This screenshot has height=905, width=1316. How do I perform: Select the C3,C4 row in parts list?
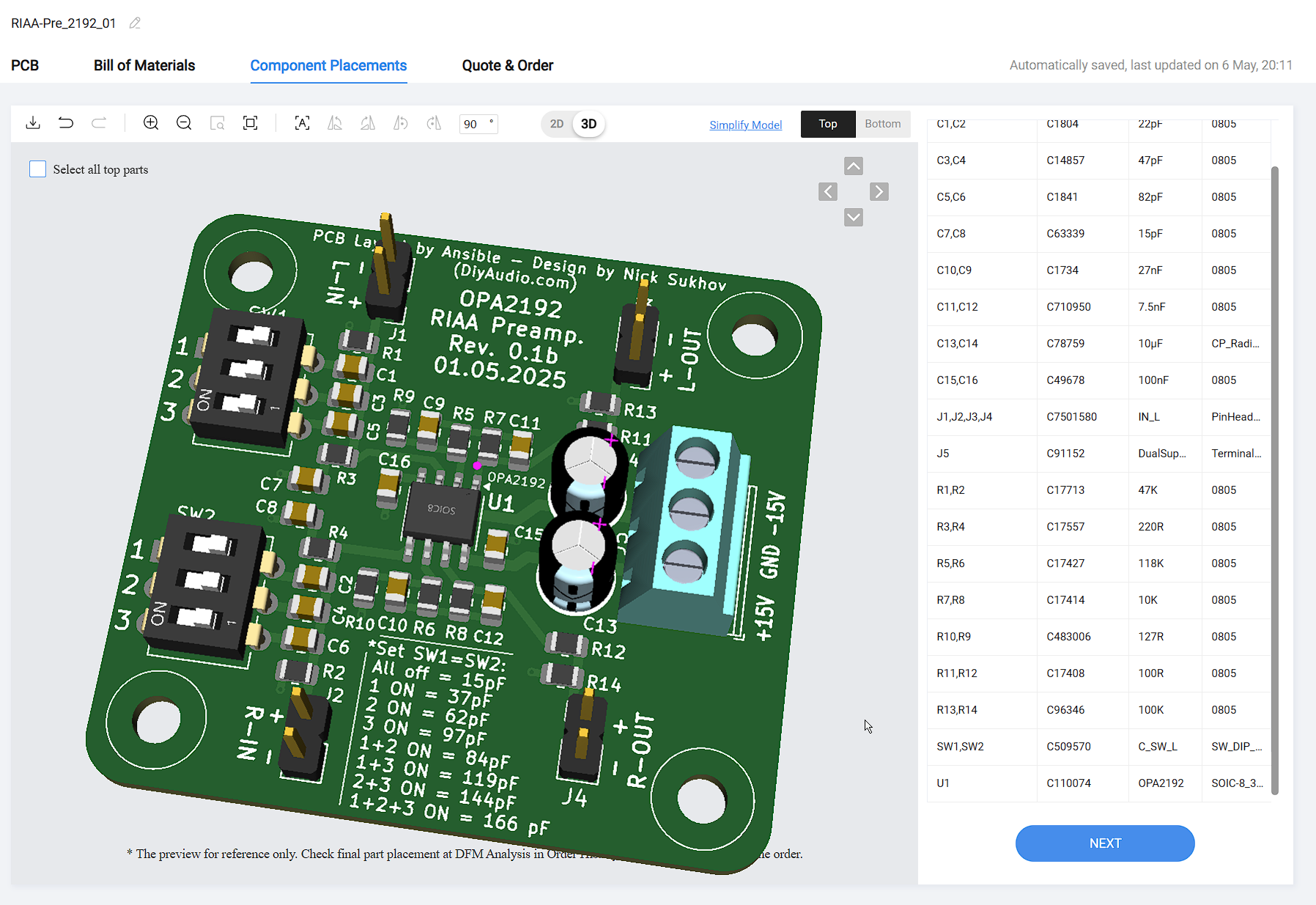(x=1098, y=160)
